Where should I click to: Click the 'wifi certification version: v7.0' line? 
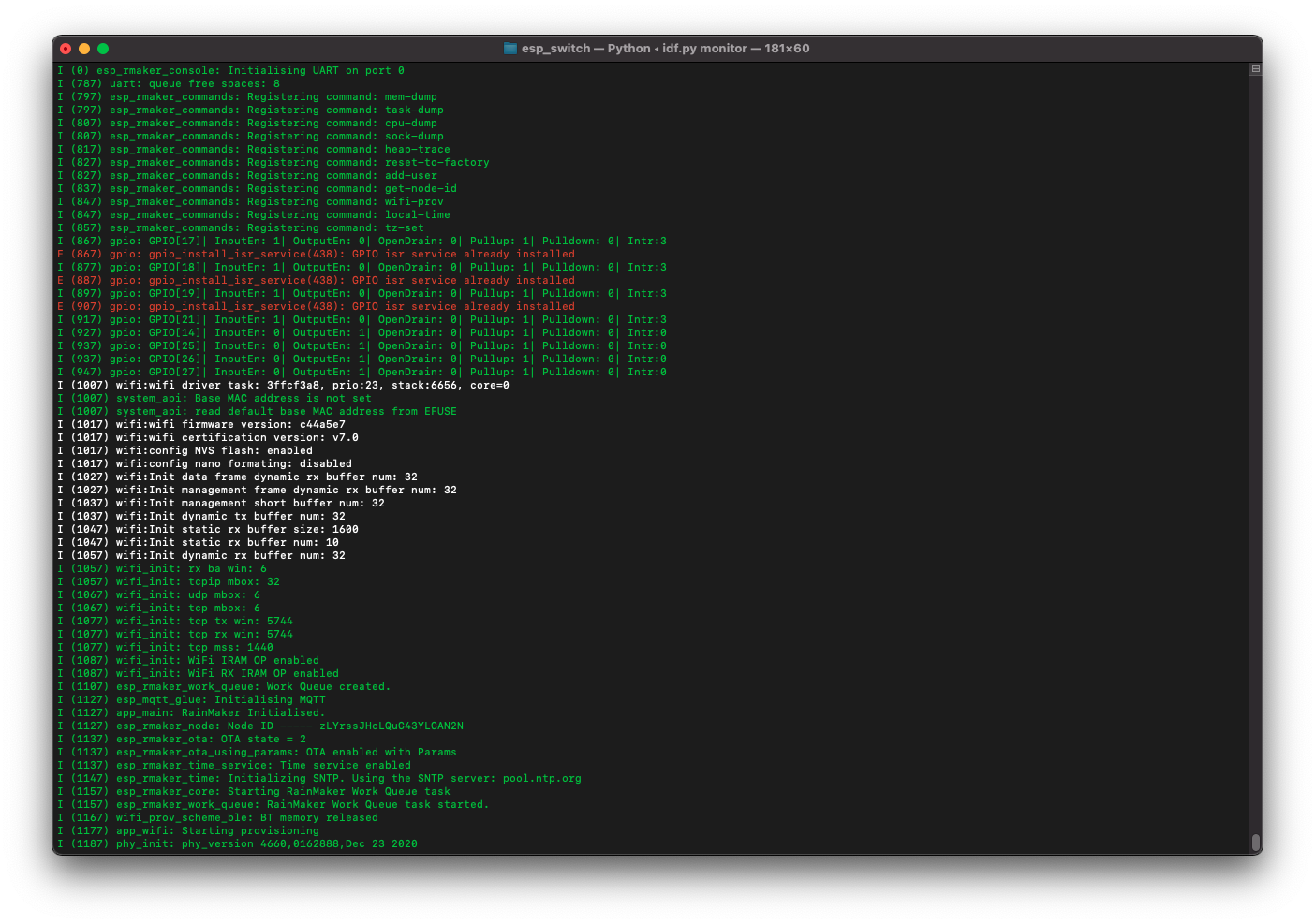pos(208,437)
